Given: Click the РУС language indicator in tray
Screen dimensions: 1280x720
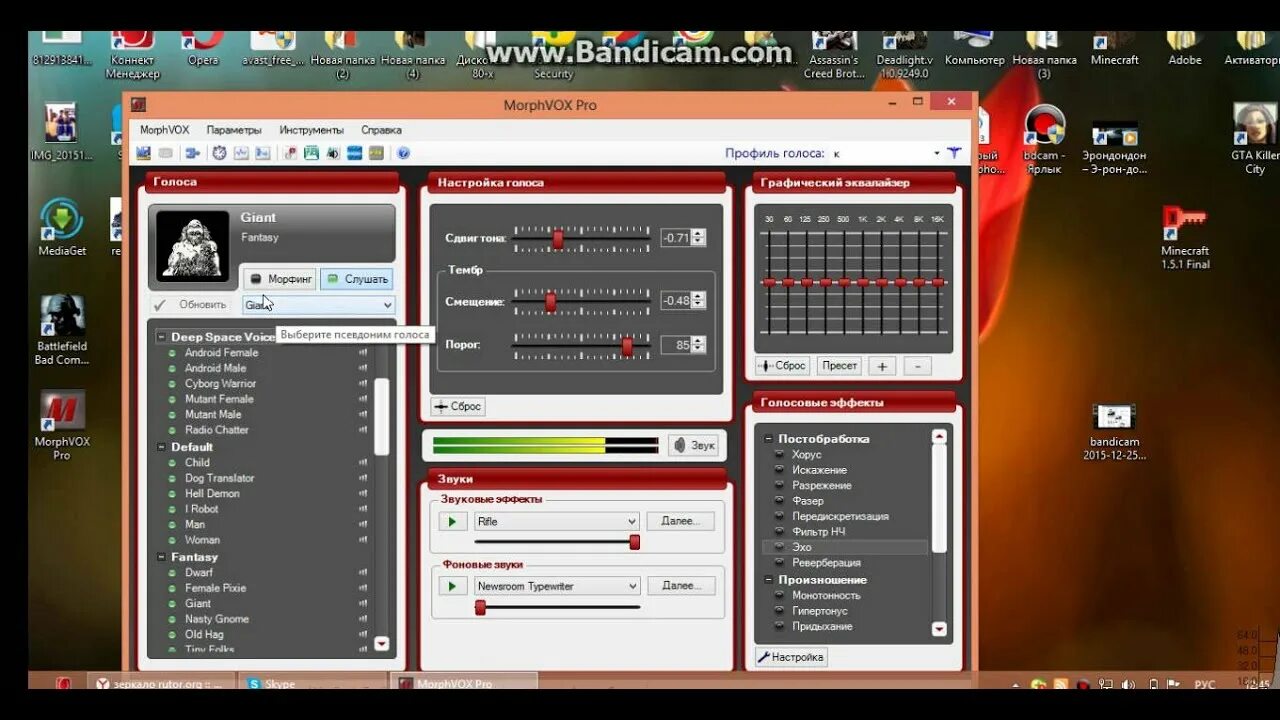Looking at the screenshot, I should click(1205, 684).
